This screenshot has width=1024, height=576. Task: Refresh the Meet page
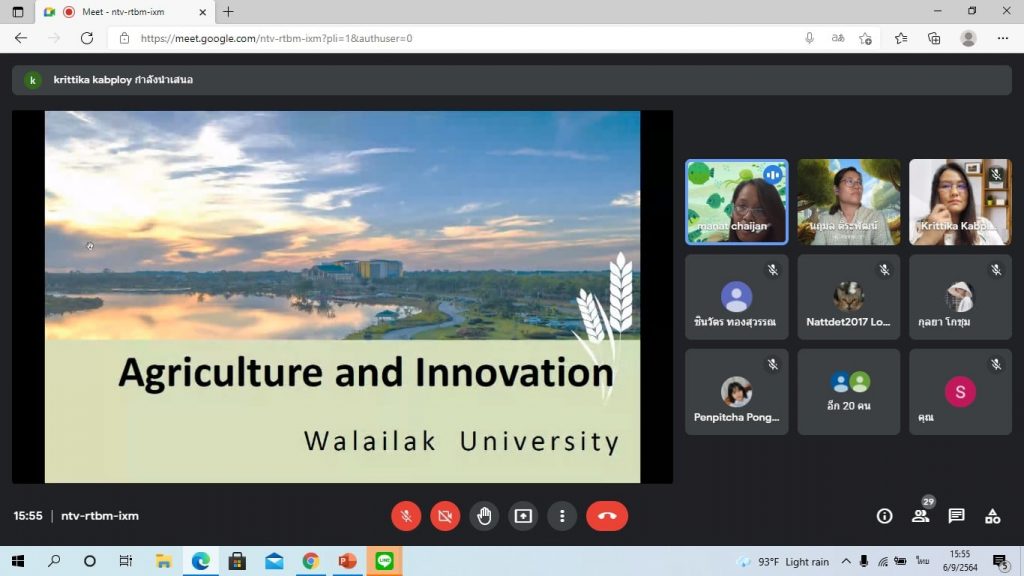click(x=87, y=38)
